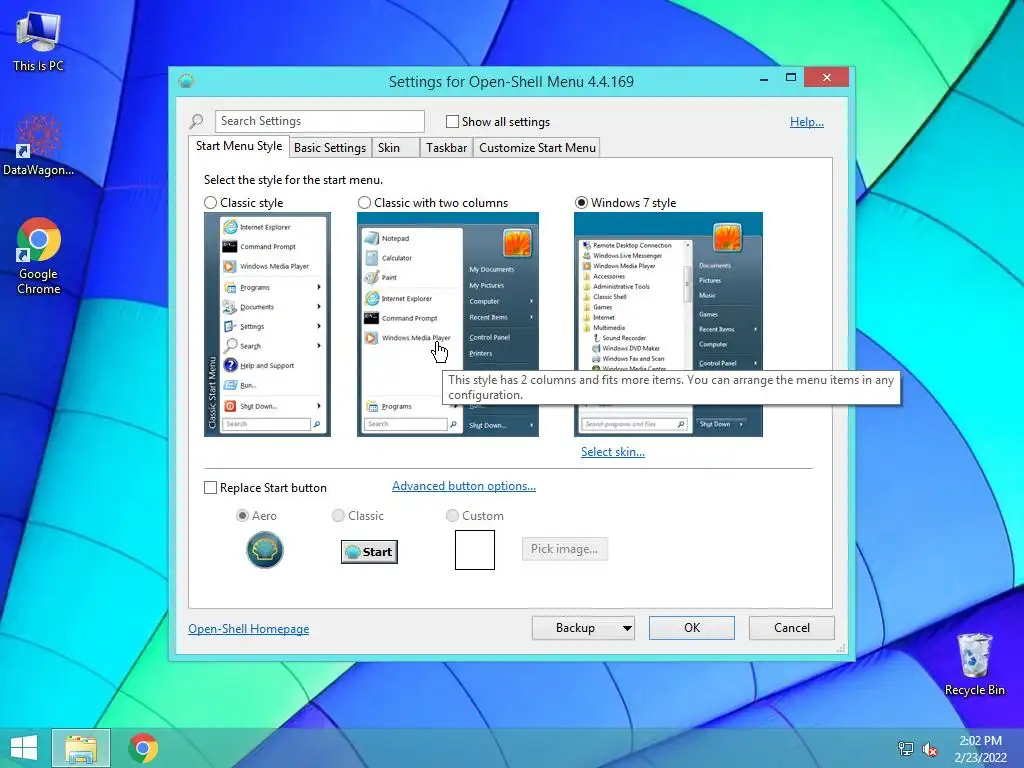Close the Open-Shell settings window

click(827, 78)
